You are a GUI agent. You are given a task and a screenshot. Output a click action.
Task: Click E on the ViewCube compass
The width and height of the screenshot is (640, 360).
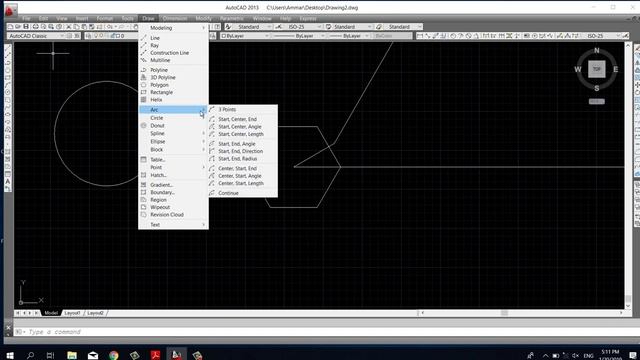pos(616,69)
